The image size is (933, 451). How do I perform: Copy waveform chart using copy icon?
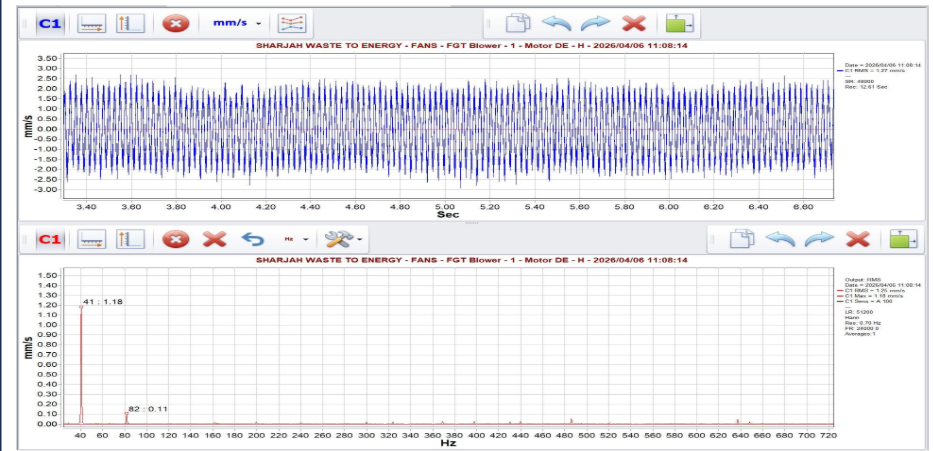tap(518, 24)
